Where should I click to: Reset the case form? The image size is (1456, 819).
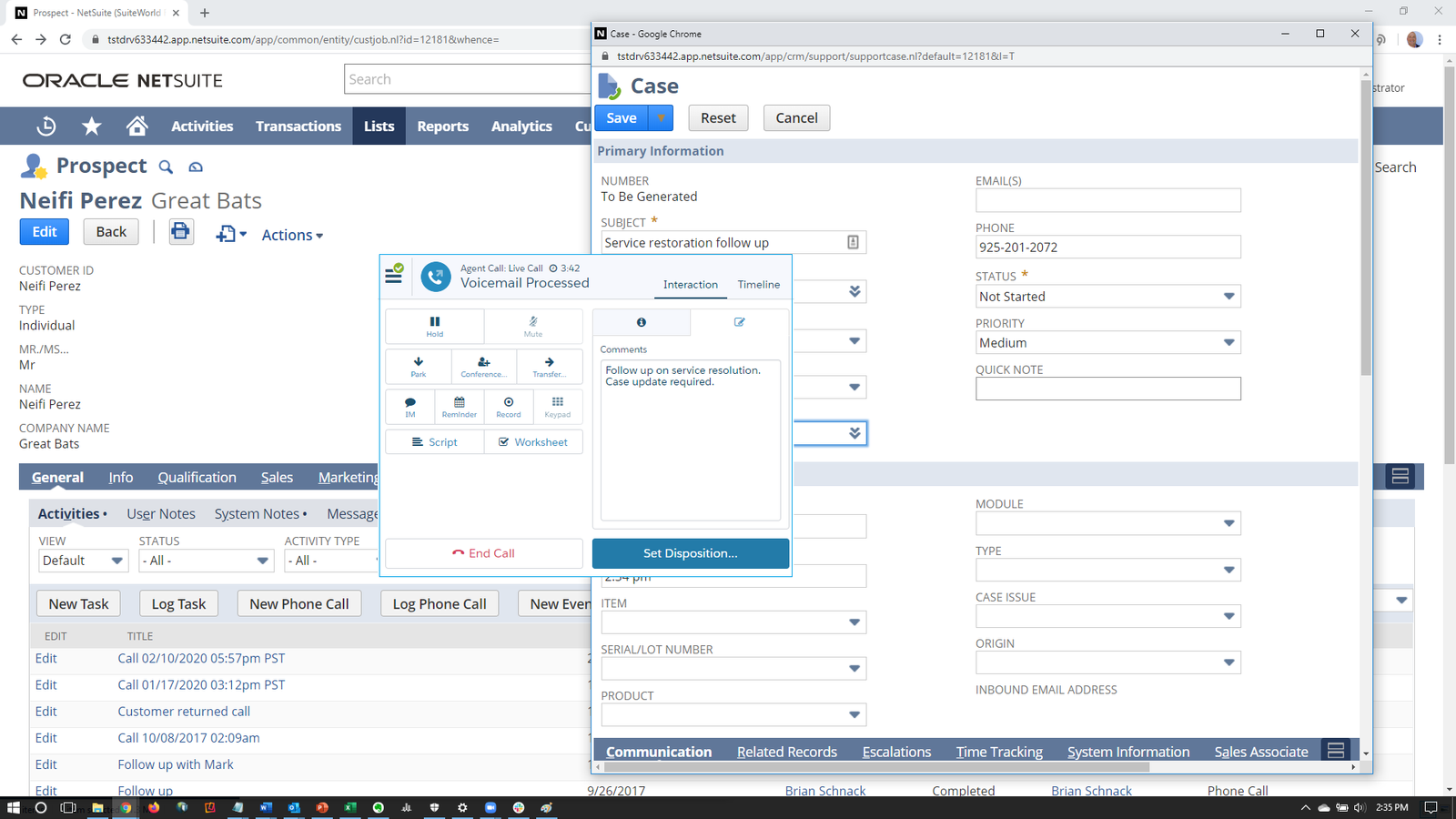point(718,117)
